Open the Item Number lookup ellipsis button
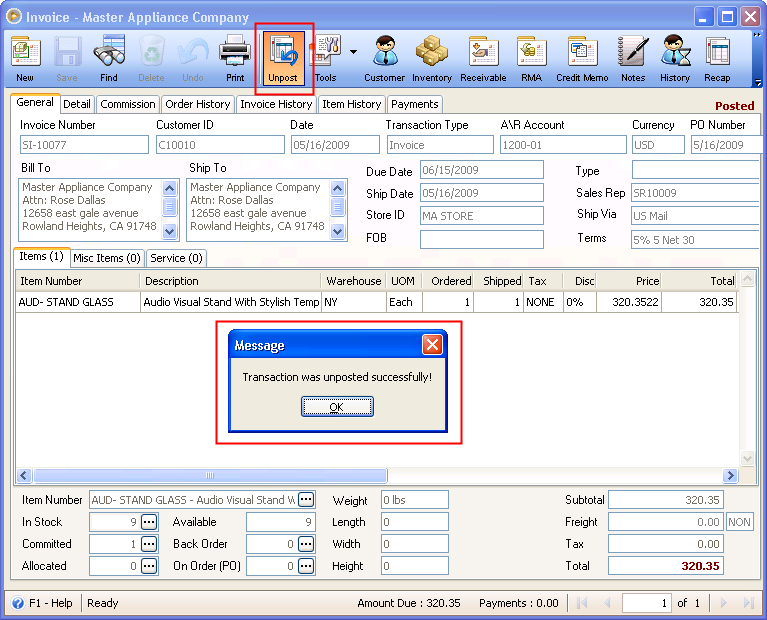 pyautogui.click(x=306, y=500)
